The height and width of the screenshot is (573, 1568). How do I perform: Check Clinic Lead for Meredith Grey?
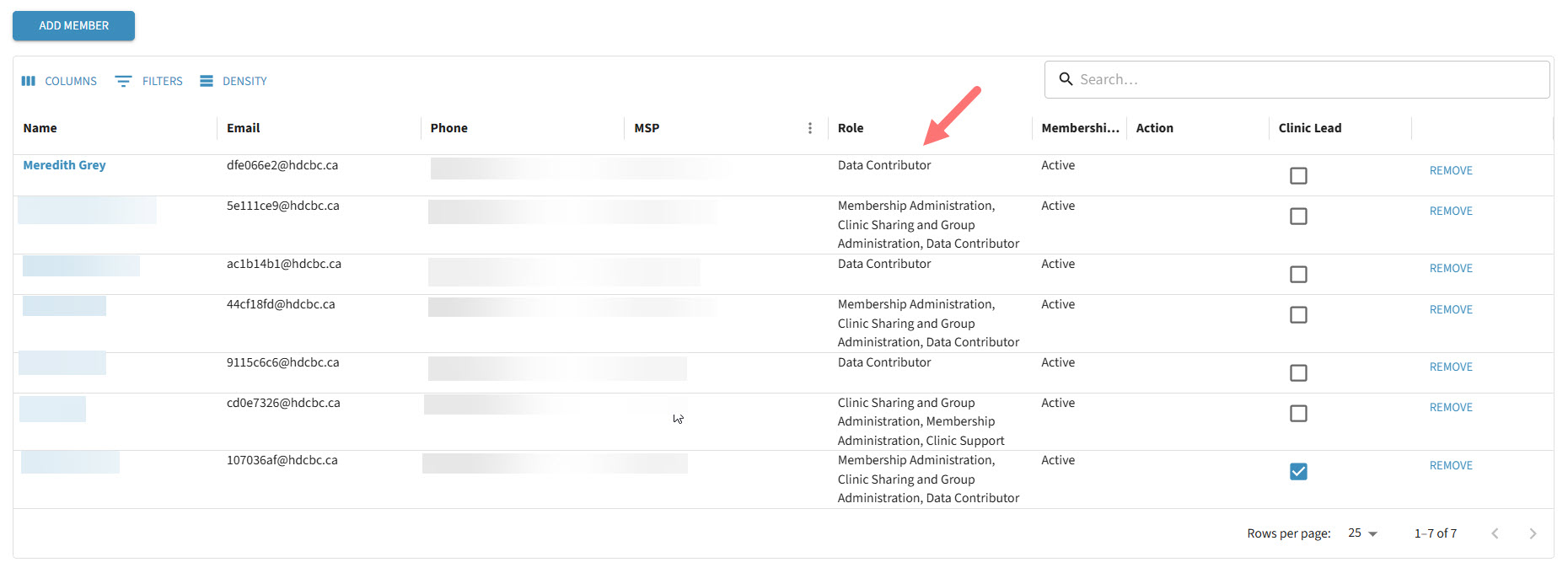coord(1298,175)
